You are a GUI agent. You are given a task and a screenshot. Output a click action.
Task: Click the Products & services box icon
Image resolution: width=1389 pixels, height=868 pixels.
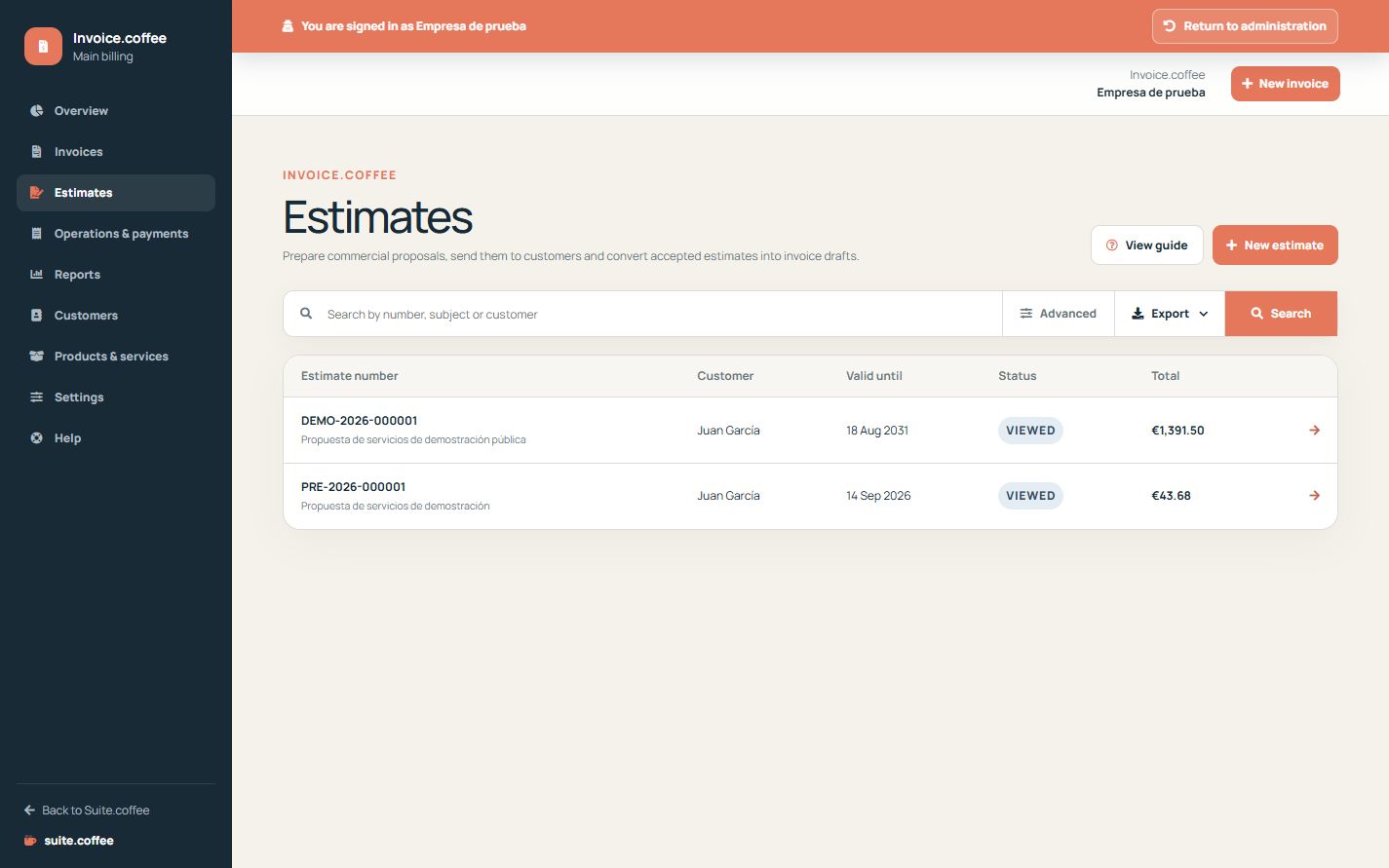(x=36, y=357)
